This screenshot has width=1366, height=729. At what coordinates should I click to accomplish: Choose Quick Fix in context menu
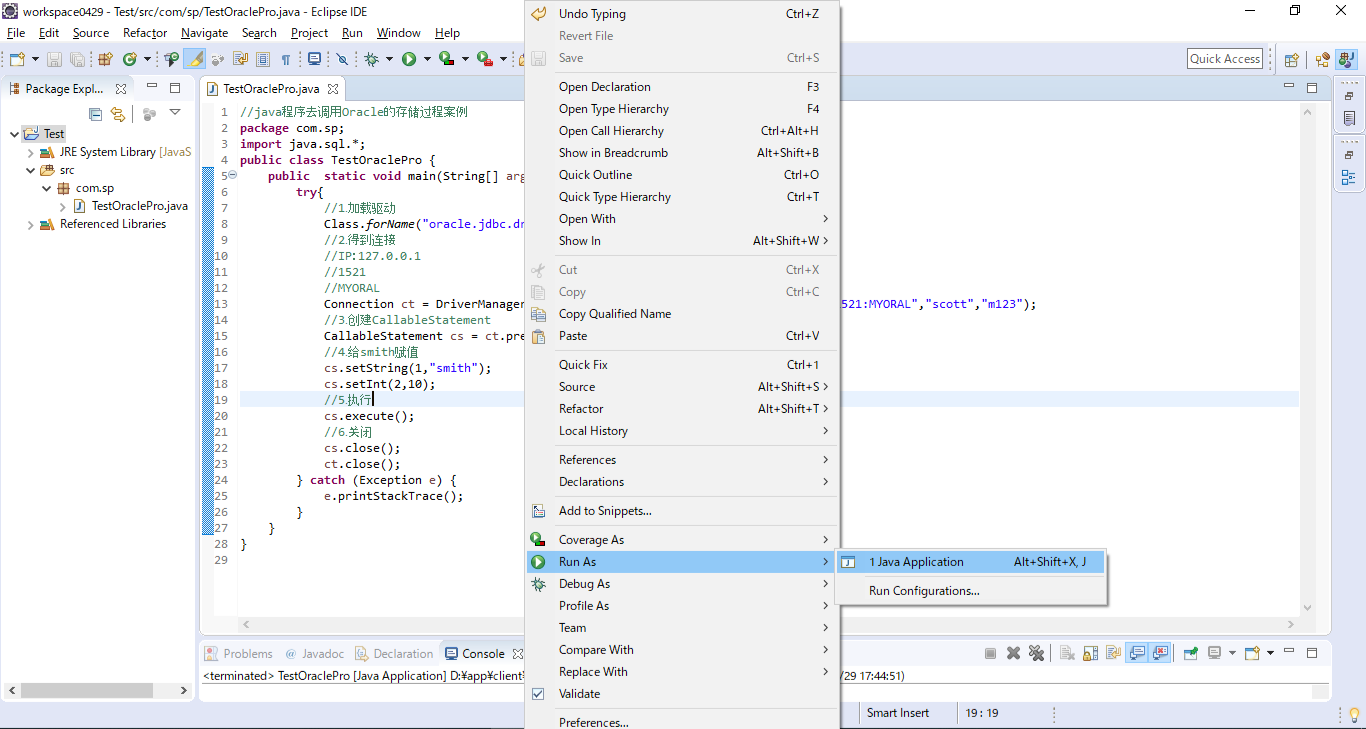682,365
